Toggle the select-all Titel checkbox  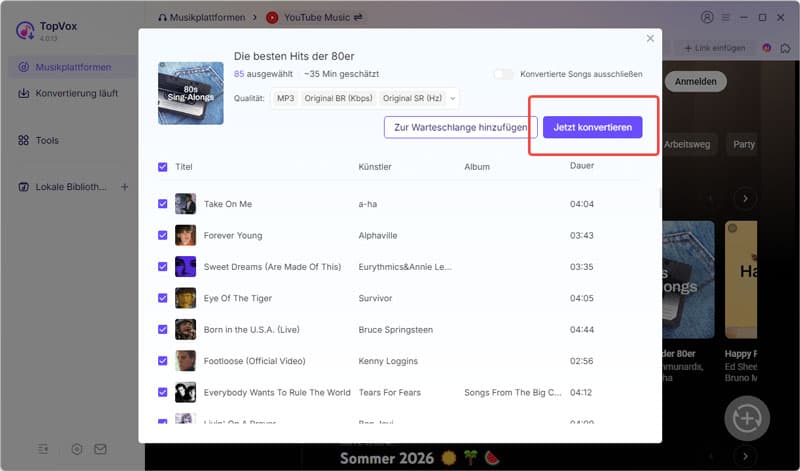tap(163, 167)
